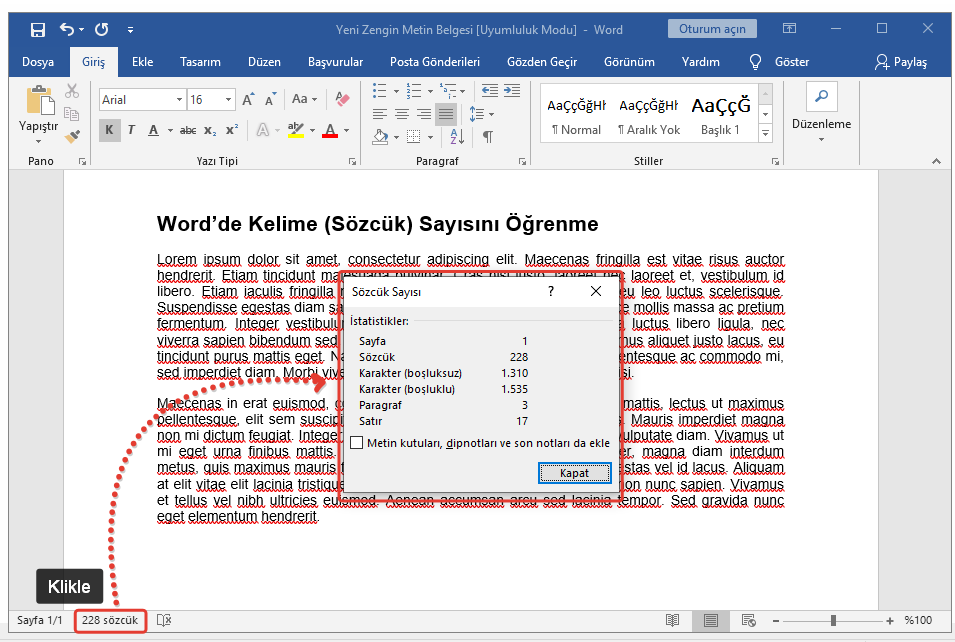Apply strikethrough with the abc icon
Screen dimensions: 955x642
tap(186, 130)
